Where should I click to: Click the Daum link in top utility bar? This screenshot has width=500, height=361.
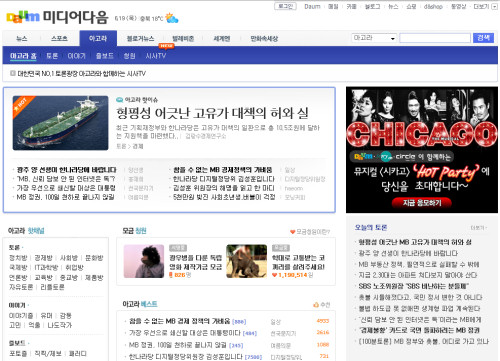[312, 6]
